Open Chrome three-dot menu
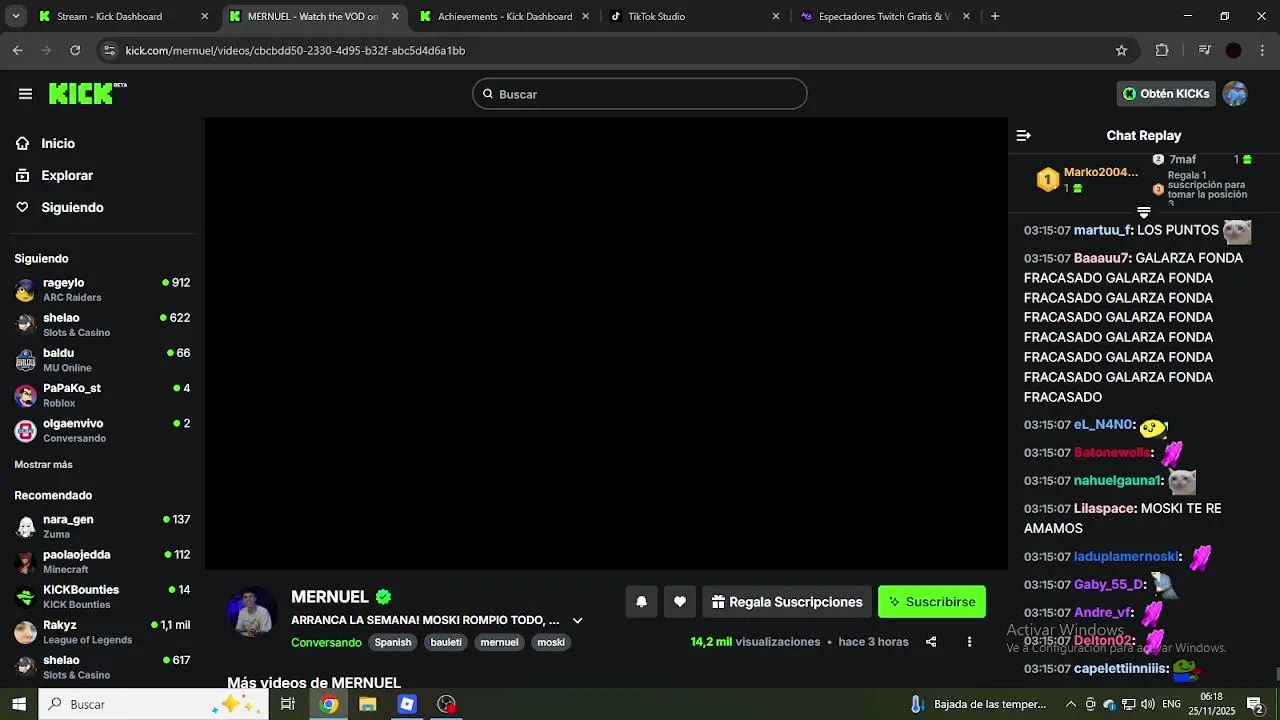This screenshot has width=1280, height=720. (1264, 50)
